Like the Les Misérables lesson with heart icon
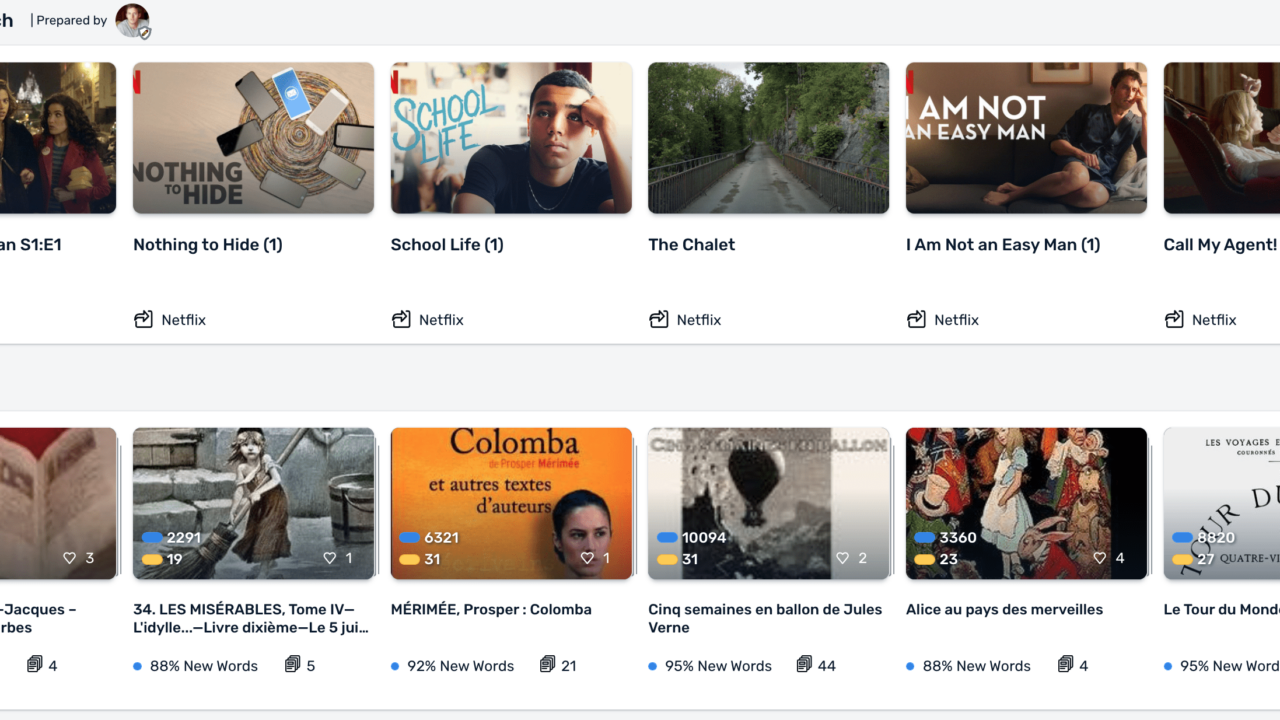The height and width of the screenshot is (720, 1280). click(329, 559)
